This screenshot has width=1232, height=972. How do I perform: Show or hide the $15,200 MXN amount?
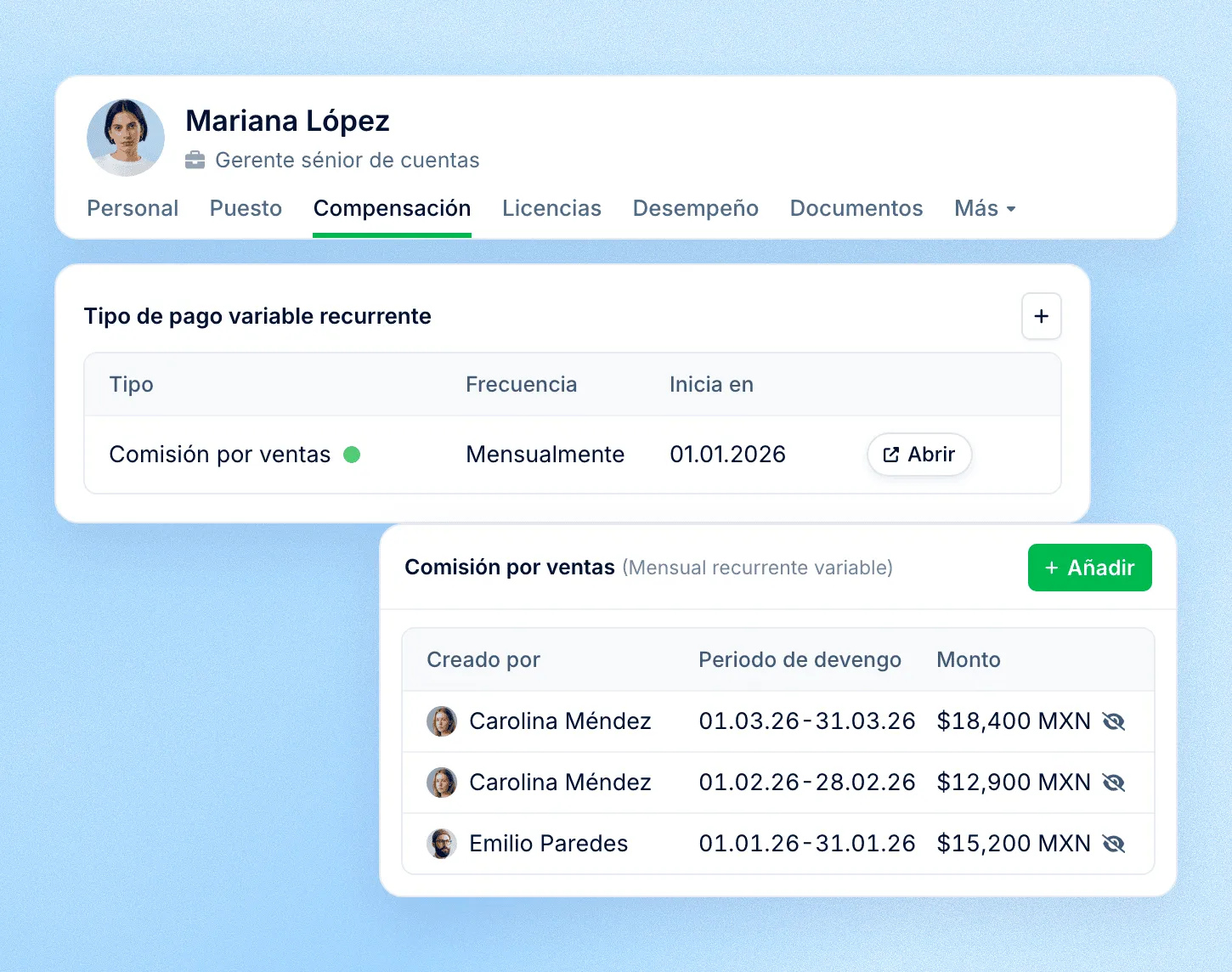coord(1114,844)
